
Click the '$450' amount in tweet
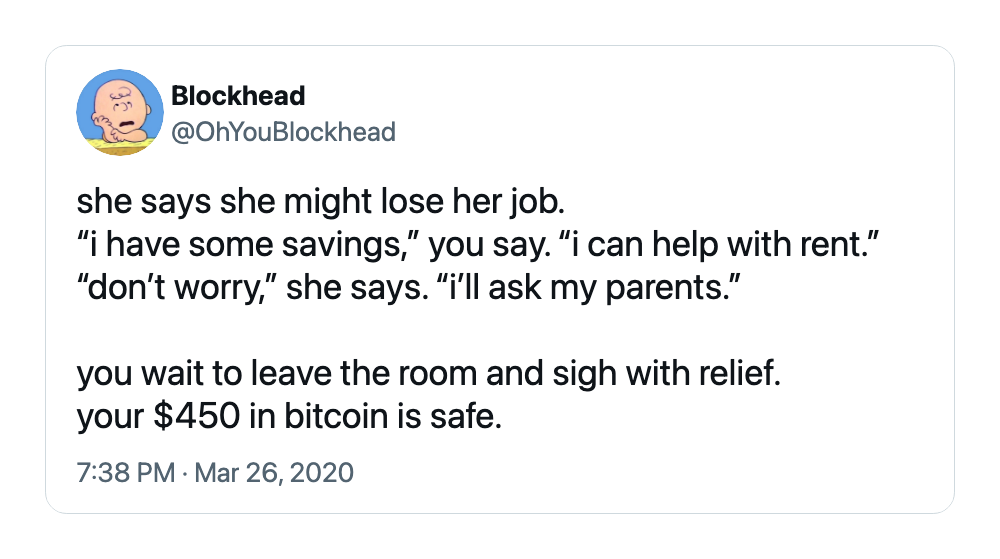[x=196, y=416]
